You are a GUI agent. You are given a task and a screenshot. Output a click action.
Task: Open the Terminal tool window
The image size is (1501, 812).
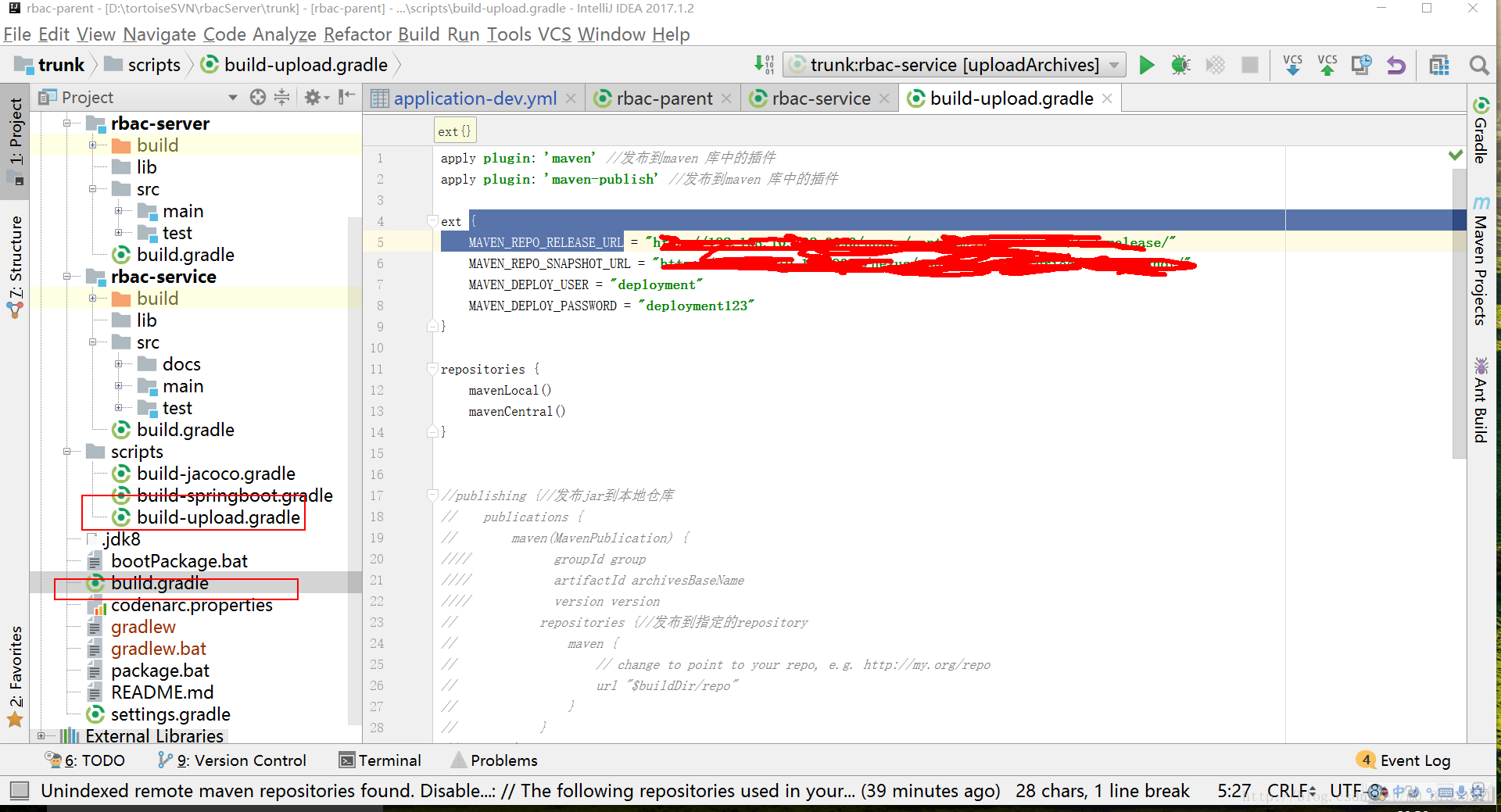[380, 760]
